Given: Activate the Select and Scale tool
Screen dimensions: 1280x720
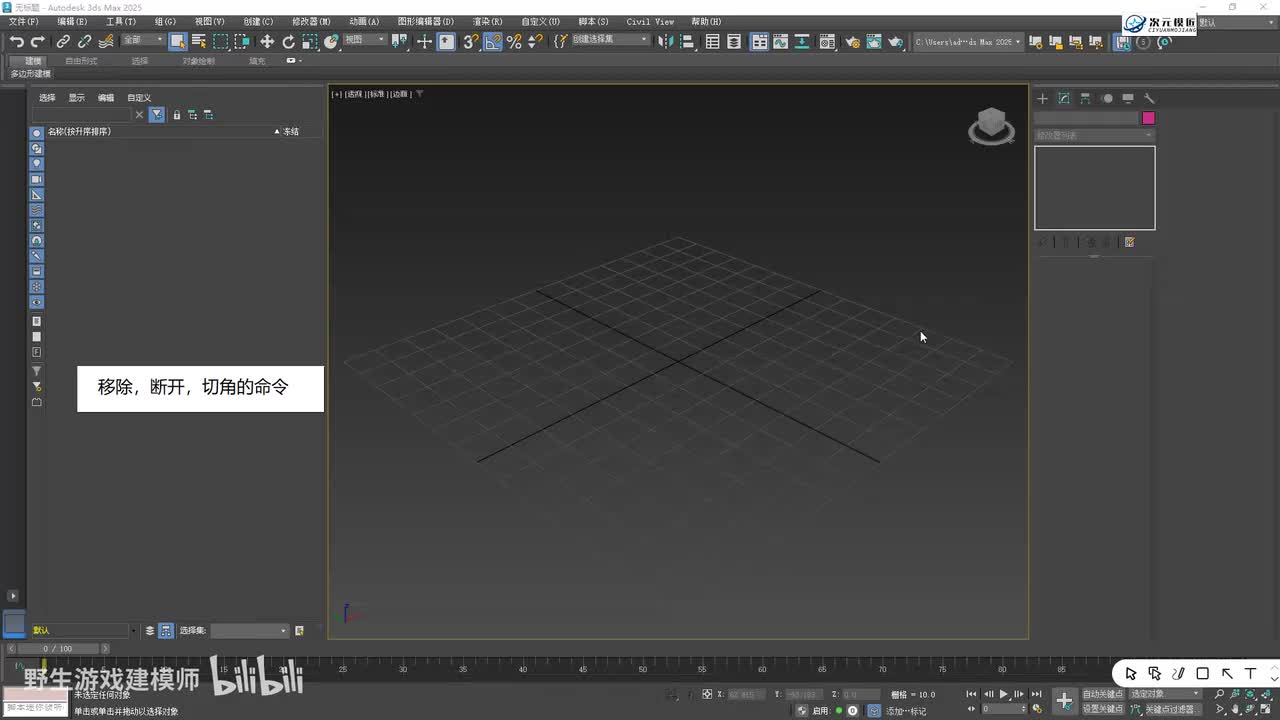Looking at the screenshot, I should tap(310, 41).
